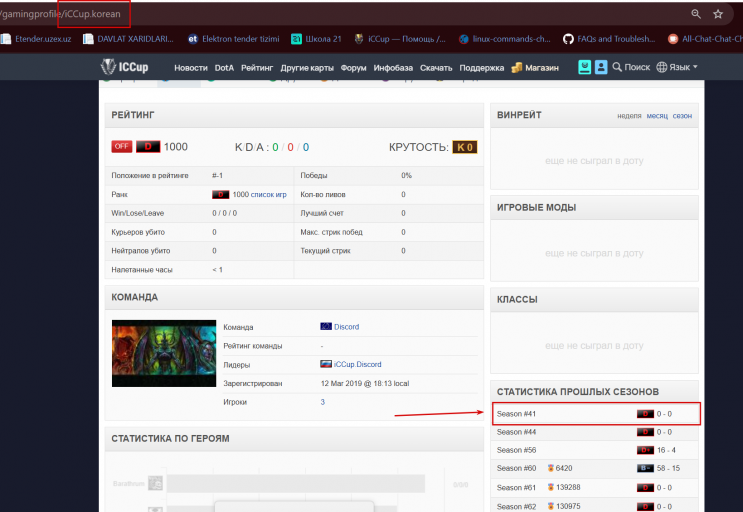Open the DAVLAT XARIDLARI bookmark
Viewport: 743px width, 512px height.
coord(128,39)
